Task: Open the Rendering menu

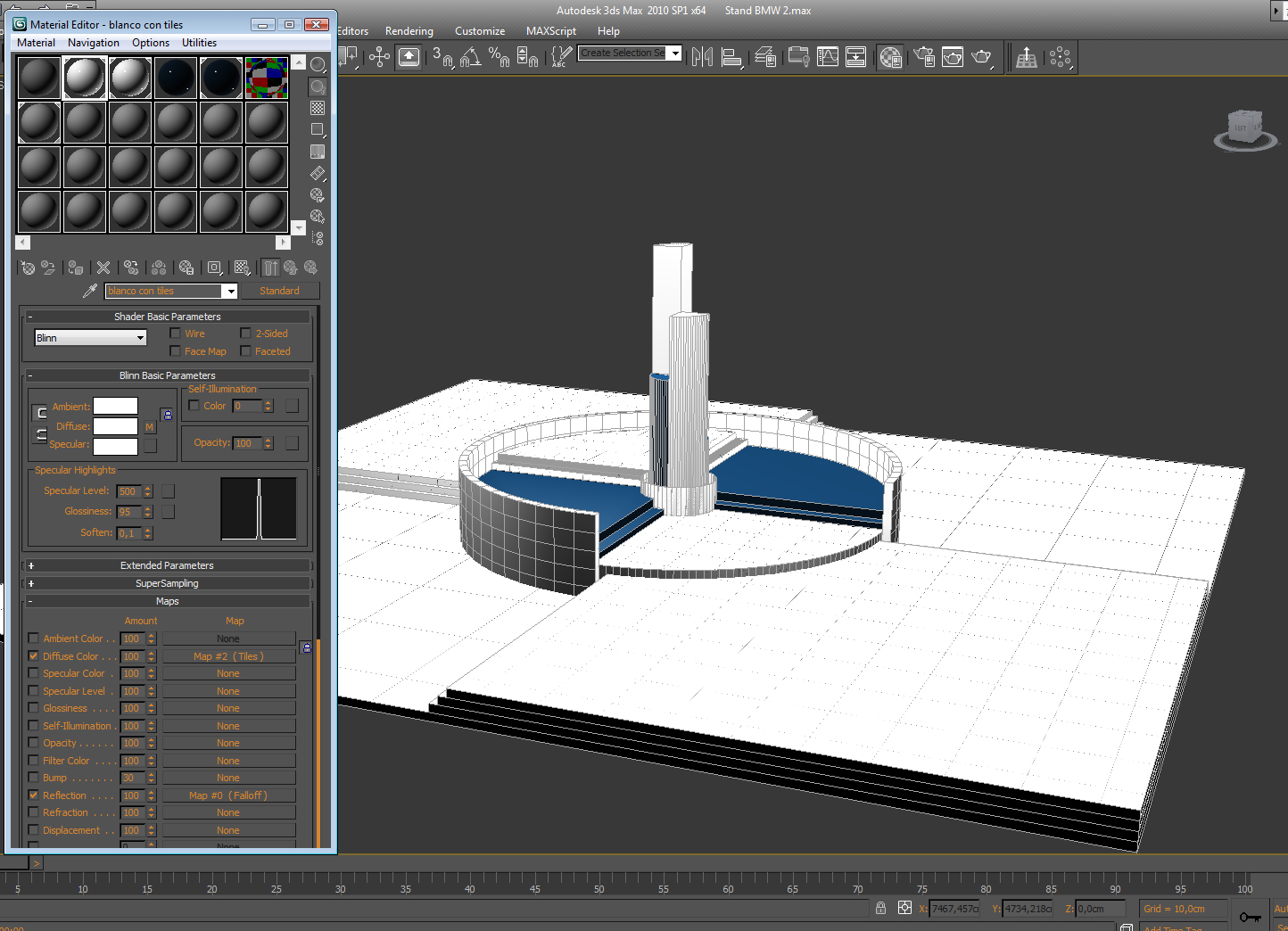Action: pos(409,31)
